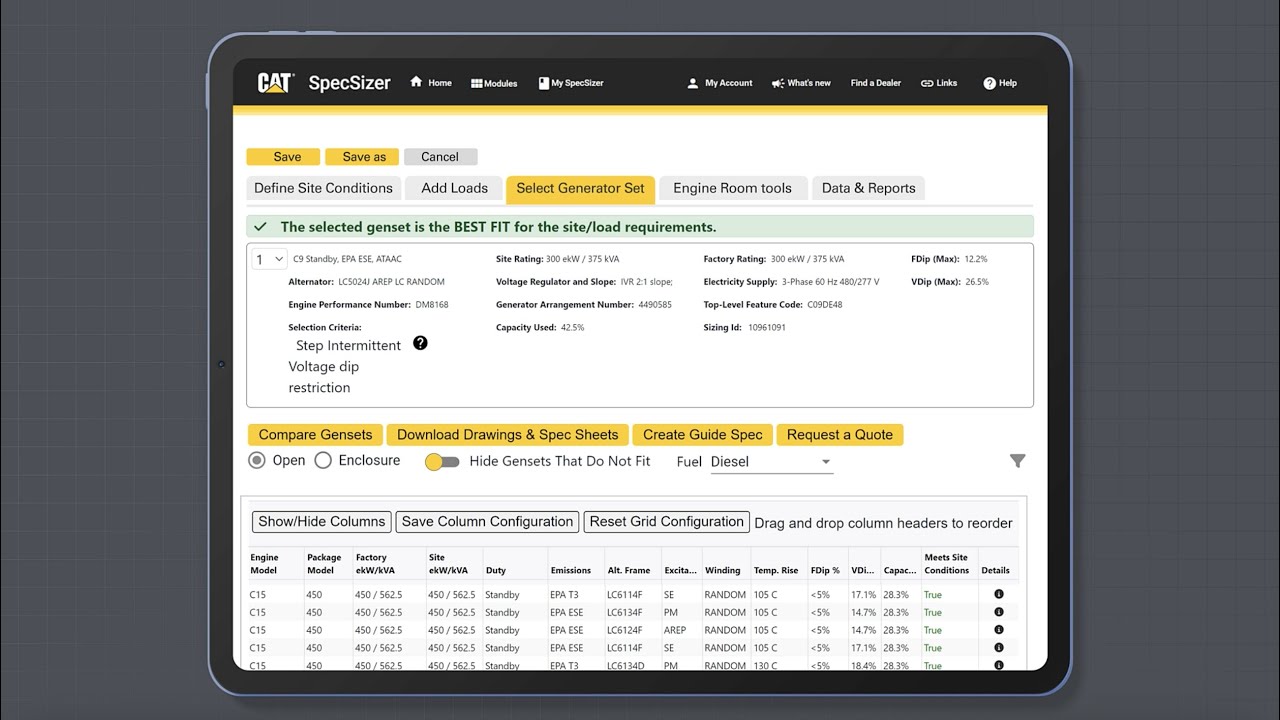
Task: Select the Select Generator Set tab
Action: [x=580, y=188]
